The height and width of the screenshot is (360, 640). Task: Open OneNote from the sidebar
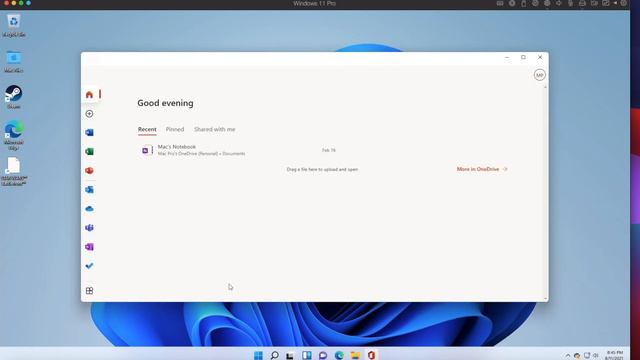tap(89, 247)
